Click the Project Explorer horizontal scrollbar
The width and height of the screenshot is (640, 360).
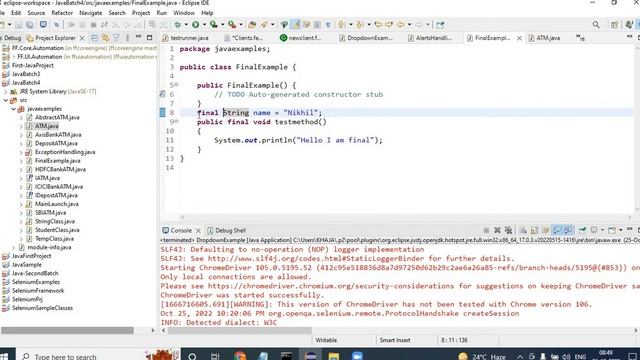click(x=67, y=330)
